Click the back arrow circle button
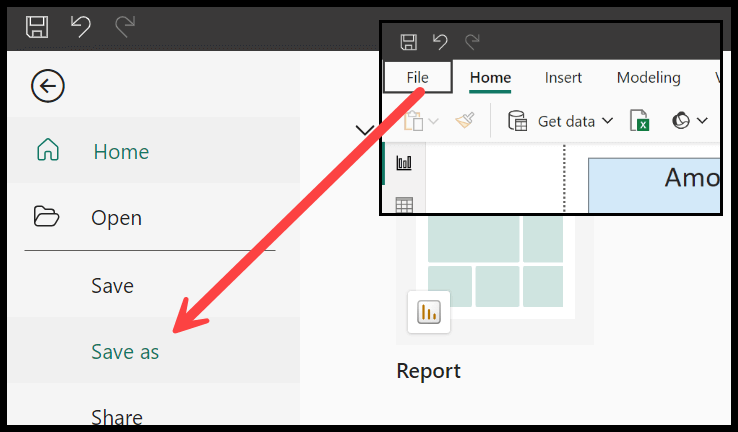Image resolution: width=738 pixels, height=432 pixels. (x=48, y=86)
